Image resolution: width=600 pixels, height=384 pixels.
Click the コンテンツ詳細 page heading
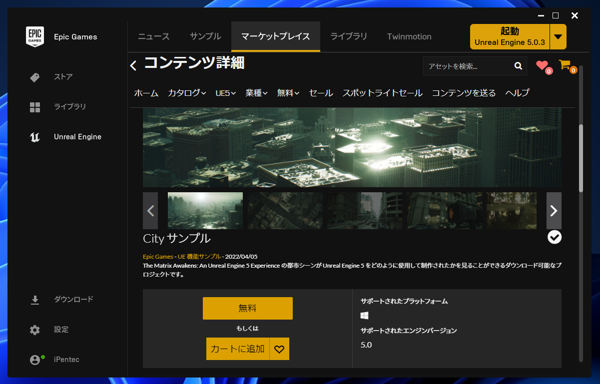click(194, 63)
